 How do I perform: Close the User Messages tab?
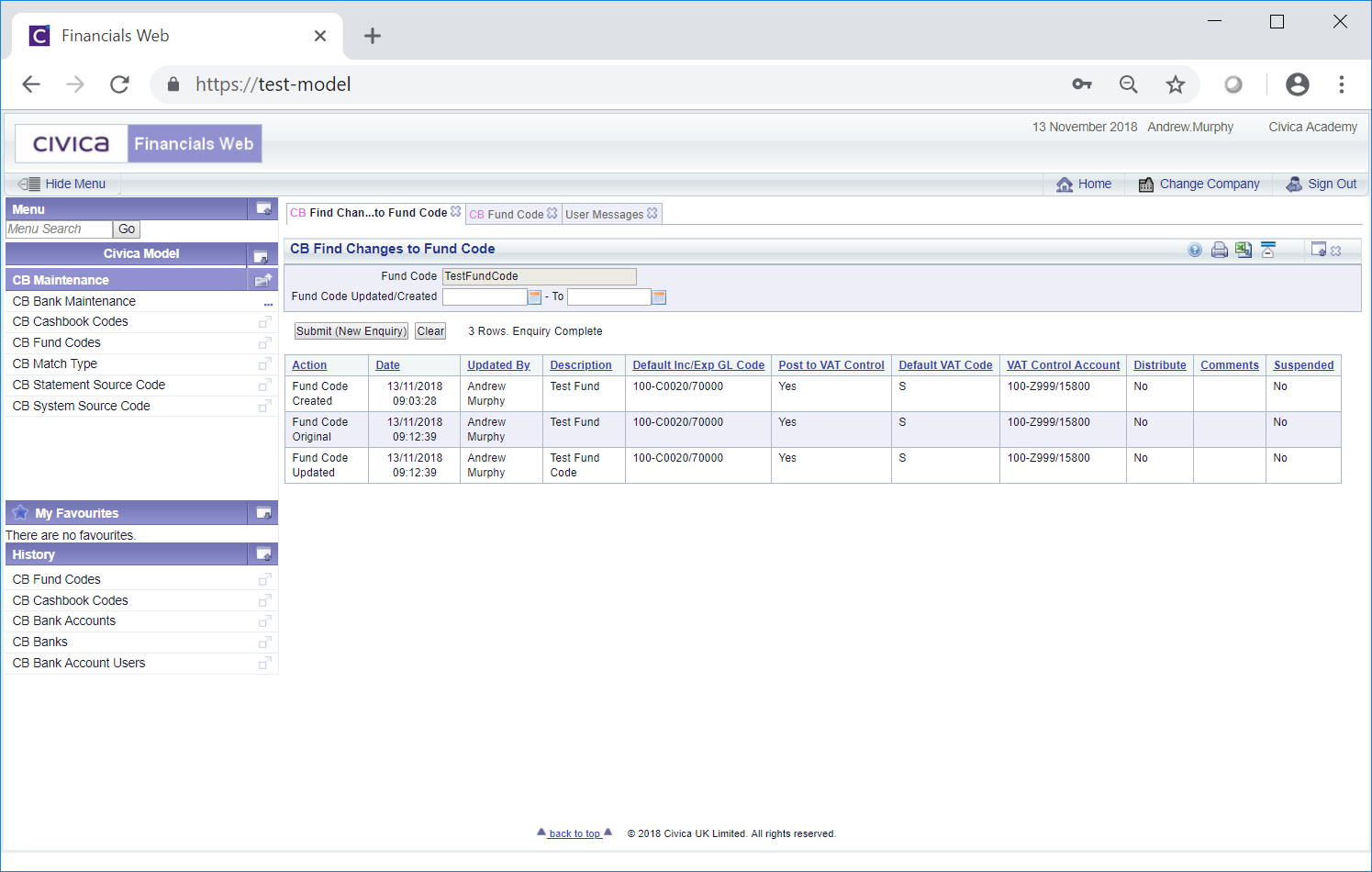coord(652,213)
